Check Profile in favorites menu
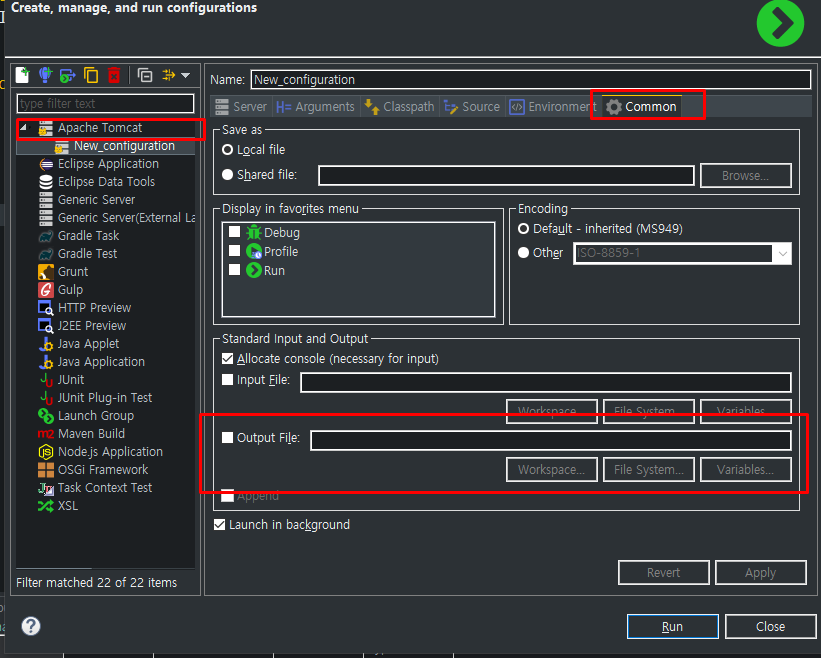This screenshot has width=821, height=658. tap(235, 251)
